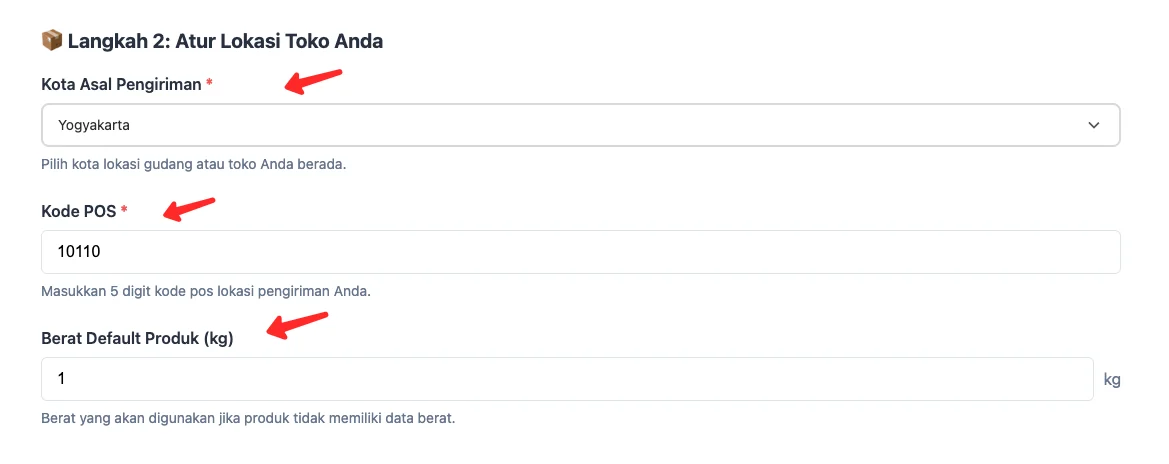The image size is (1169, 464).
Task: Click the Kode POS label text
Action: pyautogui.click(x=79, y=211)
